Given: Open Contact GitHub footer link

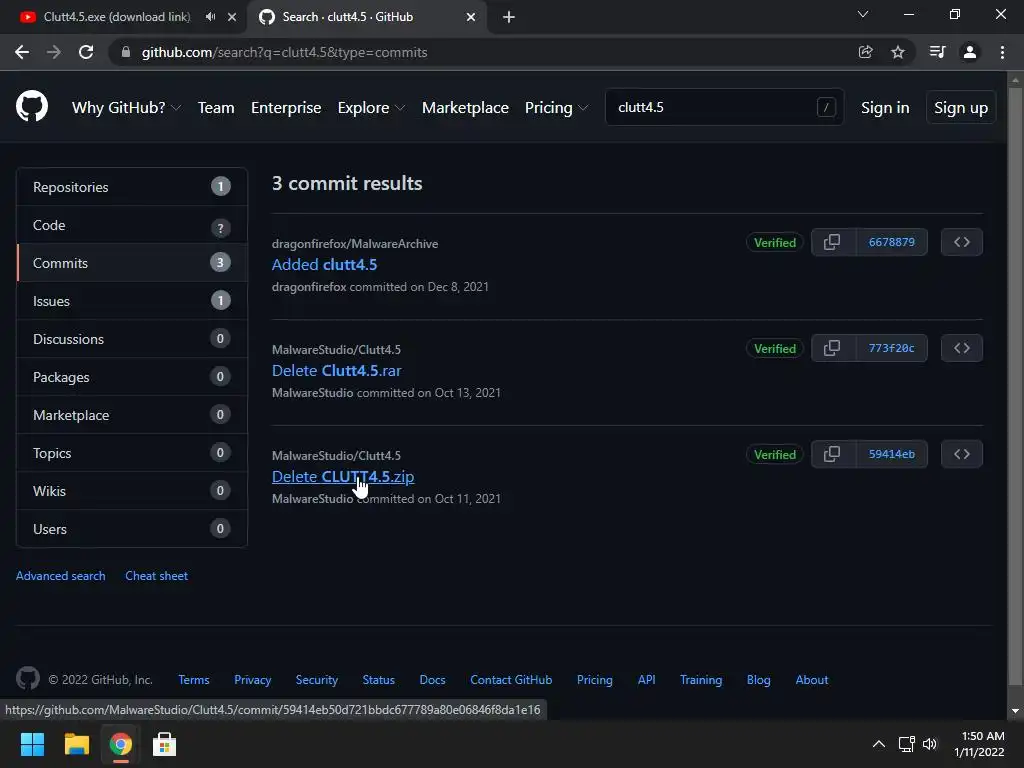Looking at the screenshot, I should click(511, 680).
